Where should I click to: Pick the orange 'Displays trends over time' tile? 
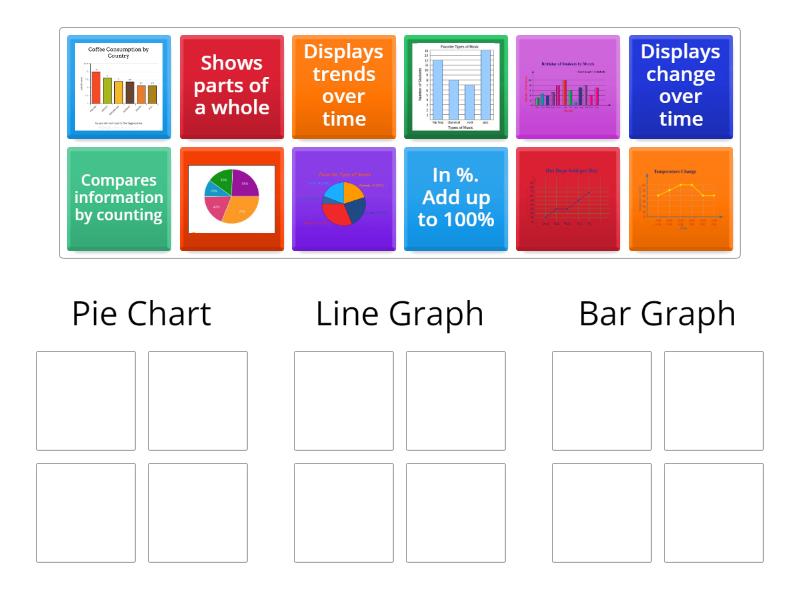[x=344, y=87]
